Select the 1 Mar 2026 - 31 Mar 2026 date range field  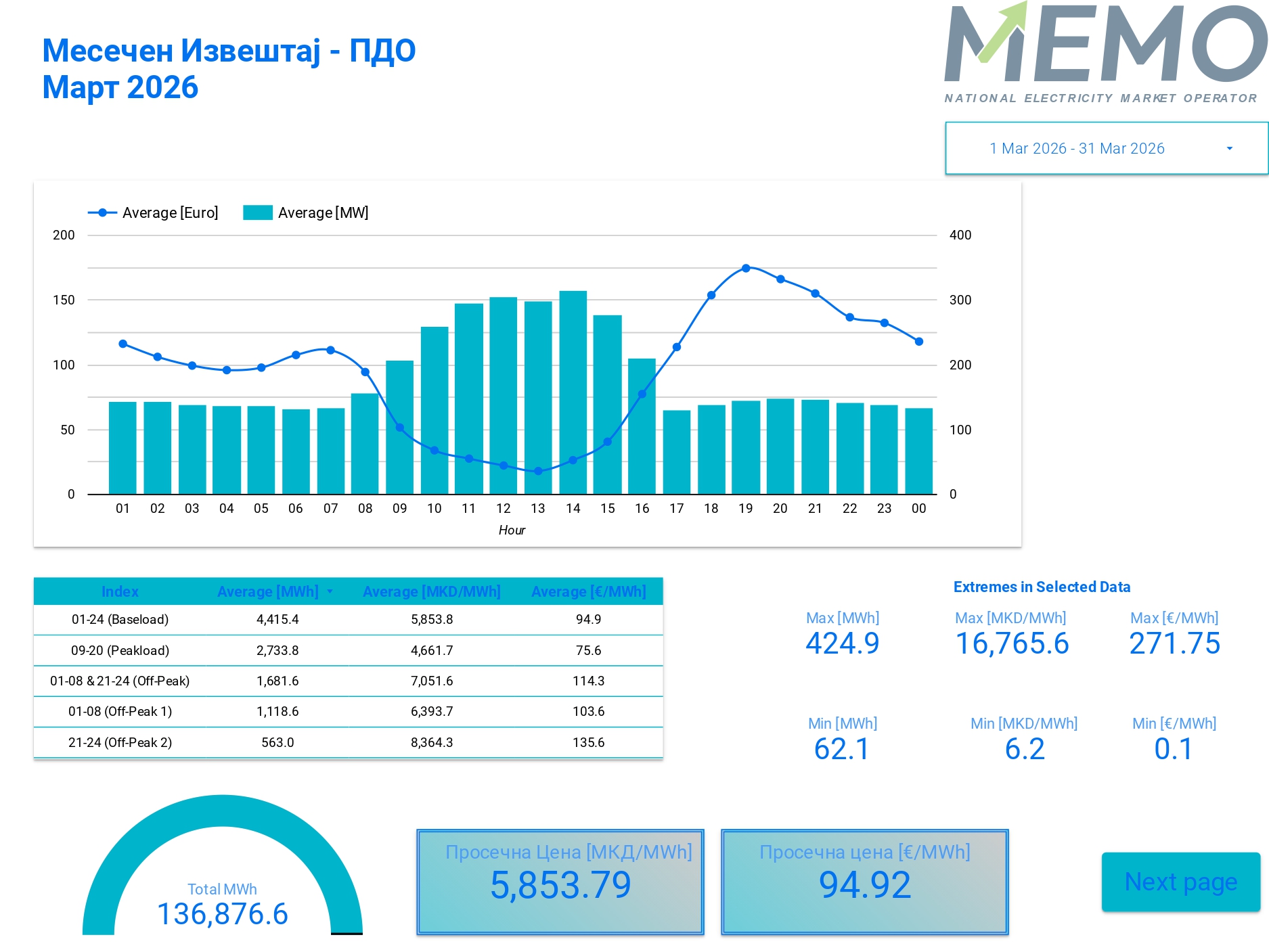point(1076,149)
